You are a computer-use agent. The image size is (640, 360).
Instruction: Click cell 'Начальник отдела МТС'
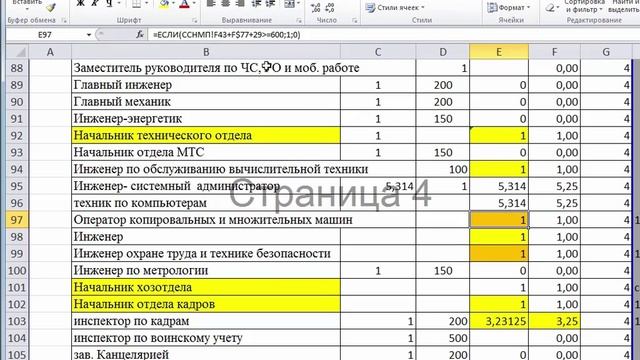pyautogui.click(x=206, y=152)
